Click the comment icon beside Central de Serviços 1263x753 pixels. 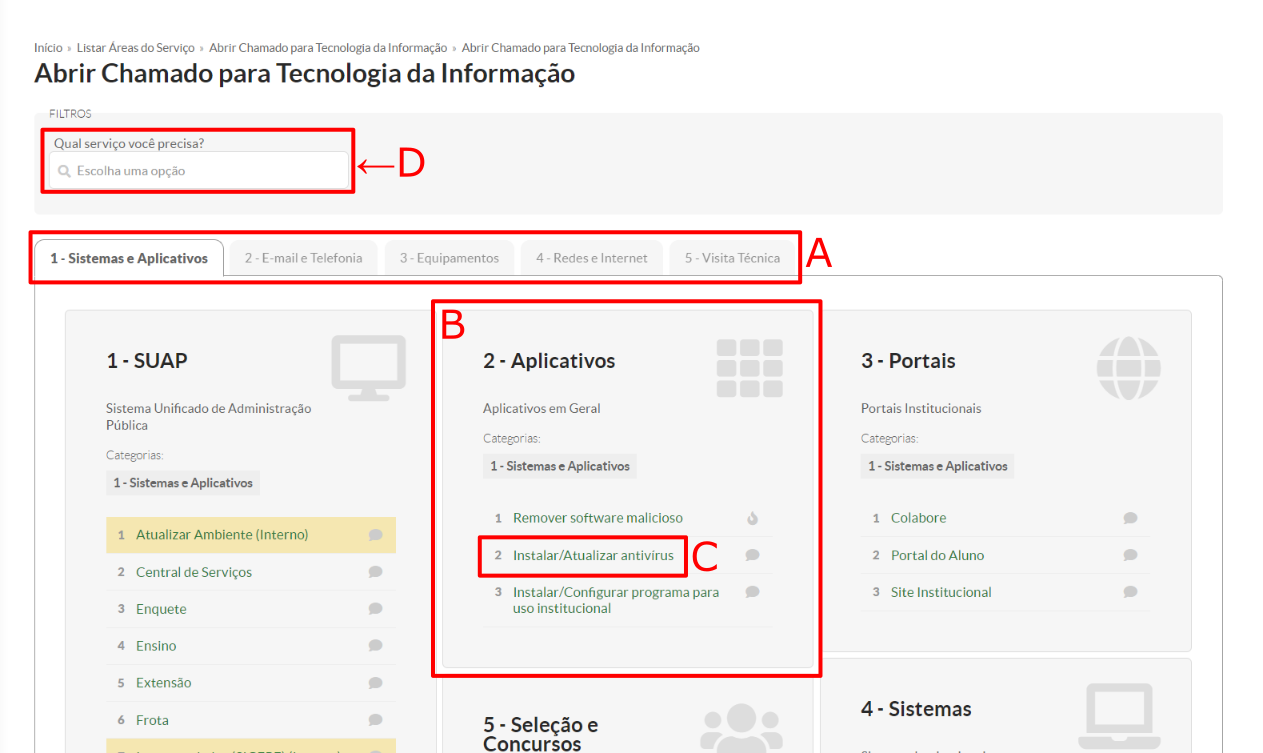coord(375,572)
